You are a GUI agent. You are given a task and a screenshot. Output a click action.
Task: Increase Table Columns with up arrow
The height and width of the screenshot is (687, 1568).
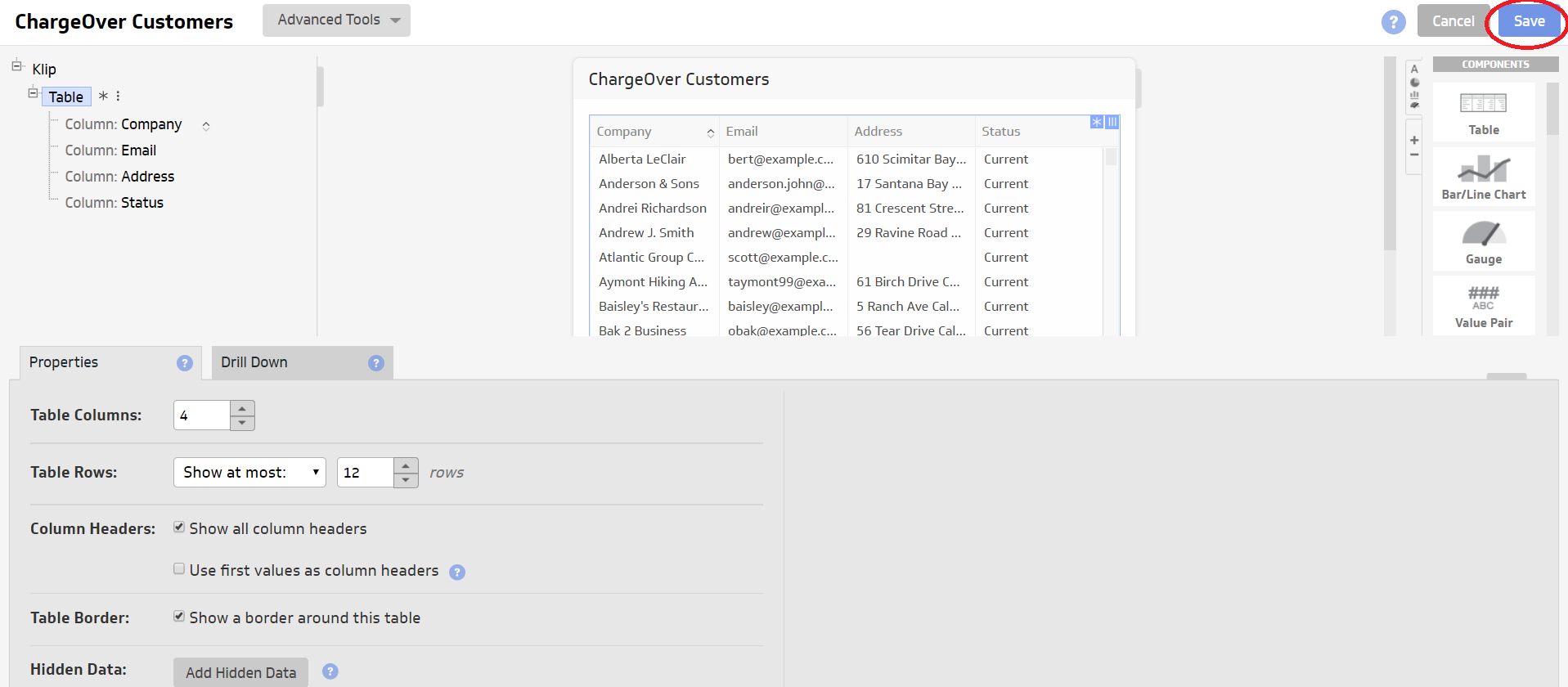(242, 408)
